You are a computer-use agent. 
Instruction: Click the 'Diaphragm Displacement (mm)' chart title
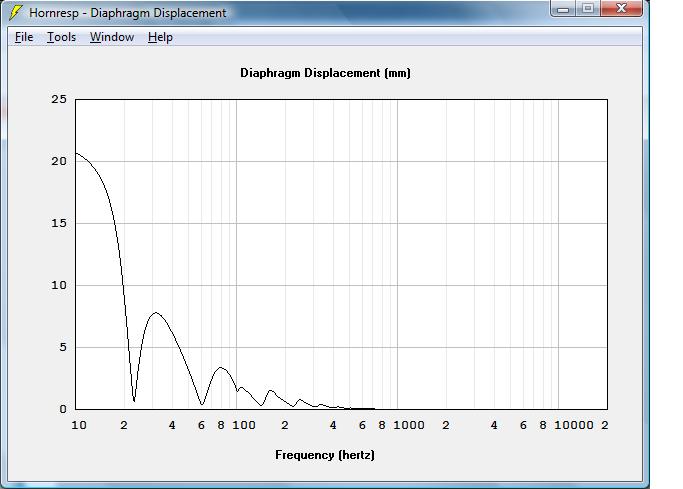(325, 73)
